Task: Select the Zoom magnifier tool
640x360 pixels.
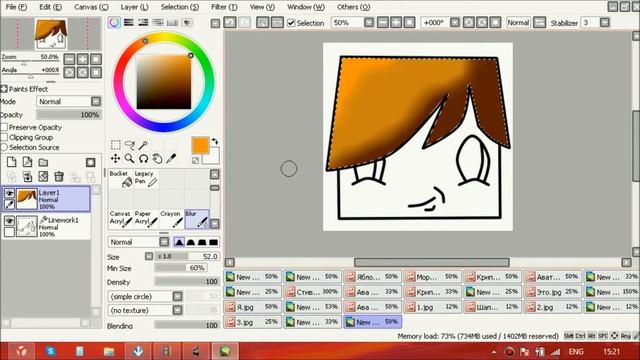Action: click(x=129, y=158)
